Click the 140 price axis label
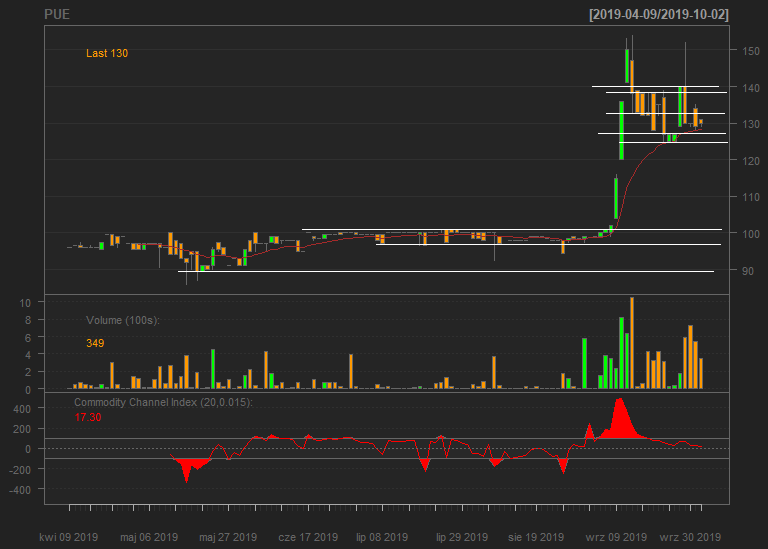This screenshot has width=768, height=549. [751, 88]
